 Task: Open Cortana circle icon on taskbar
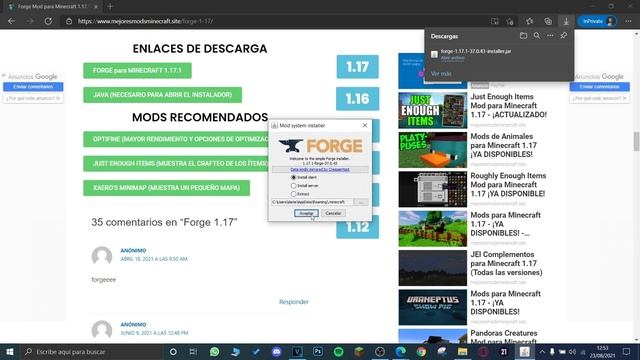[173, 351]
